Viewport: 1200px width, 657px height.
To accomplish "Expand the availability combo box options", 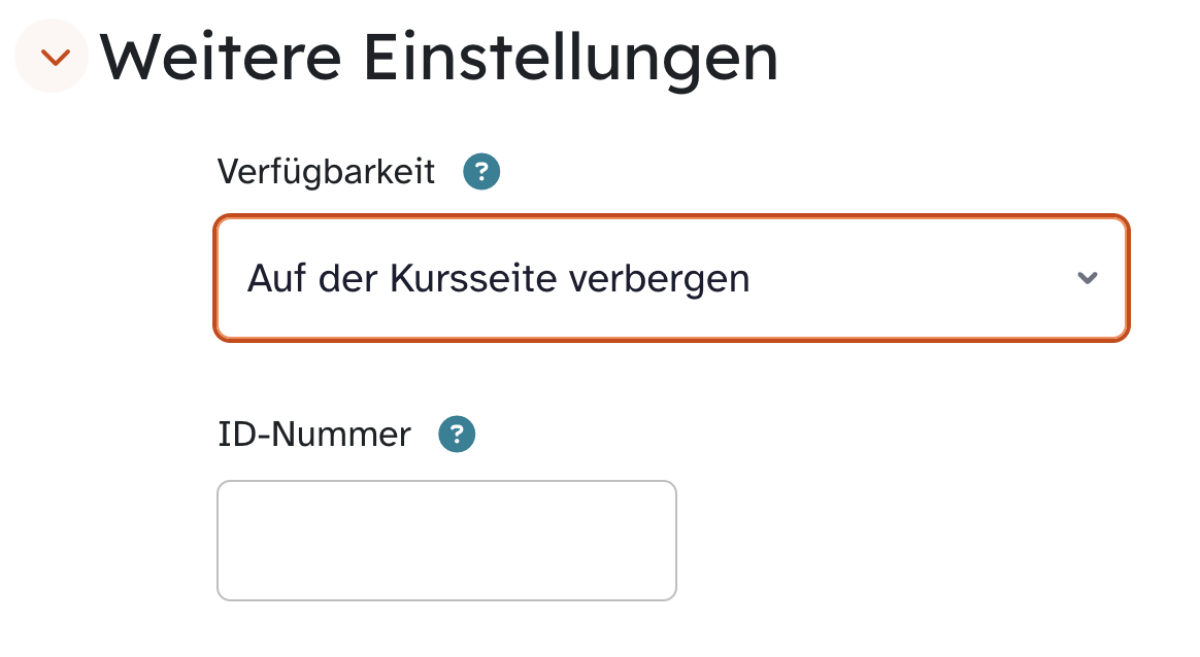I will point(671,278).
